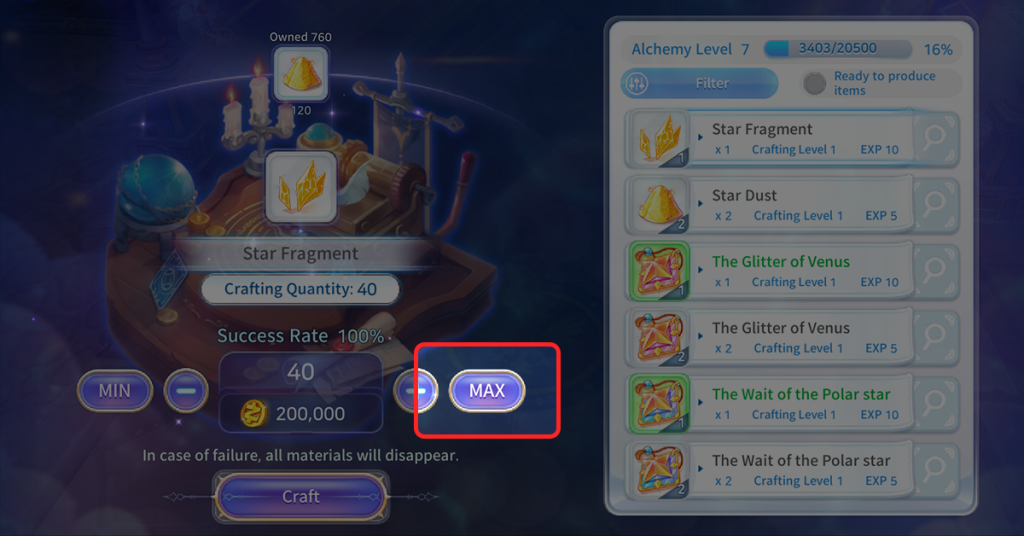
Task: Open magnifier icon for Star Dust recipe
Action: (935, 204)
